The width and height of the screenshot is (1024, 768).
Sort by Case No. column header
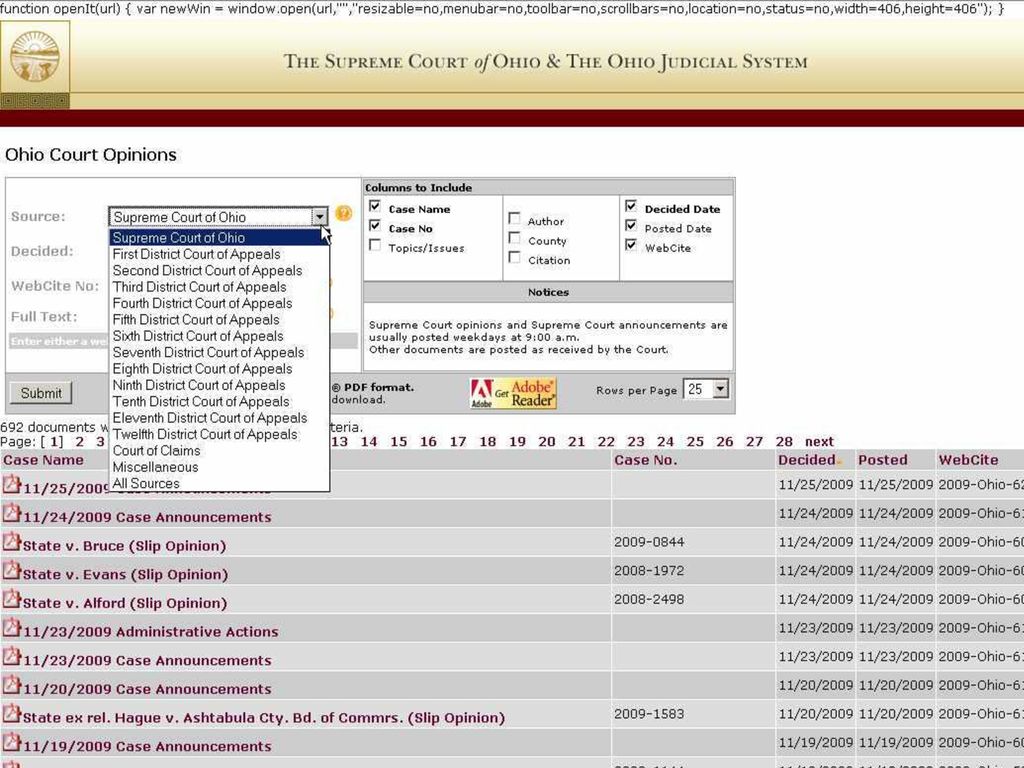(x=645, y=460)
